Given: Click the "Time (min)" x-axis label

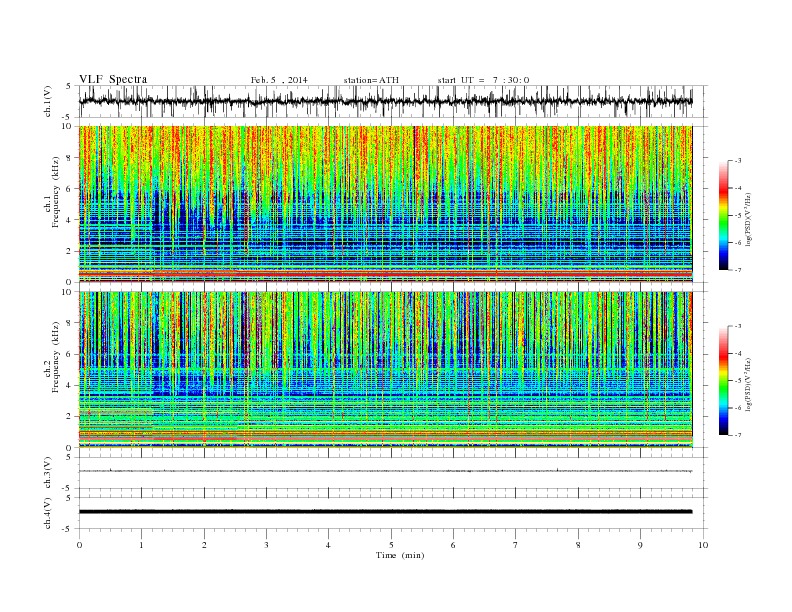Looking at the screenshot, I should (x=400, y=555).
